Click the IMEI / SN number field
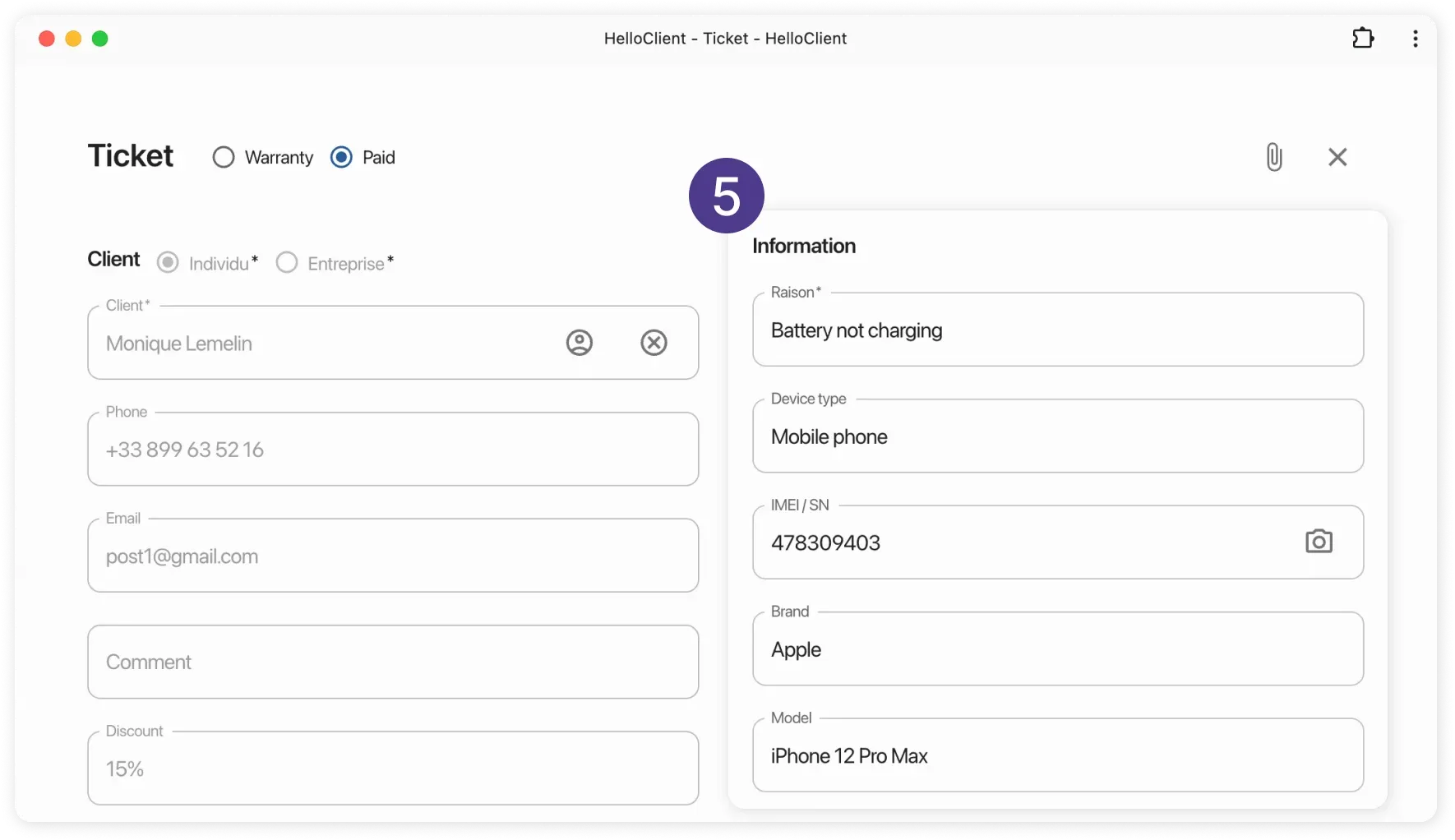The height and width of the screenshot is (840, 1455). coord(1019,542)
